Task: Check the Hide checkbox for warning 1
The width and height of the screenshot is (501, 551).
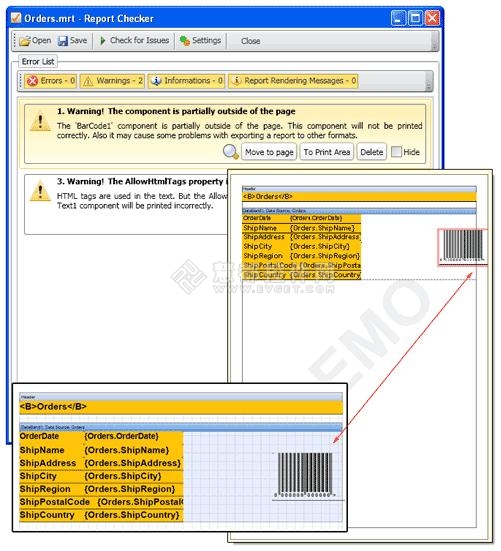Action: [396, 152]
